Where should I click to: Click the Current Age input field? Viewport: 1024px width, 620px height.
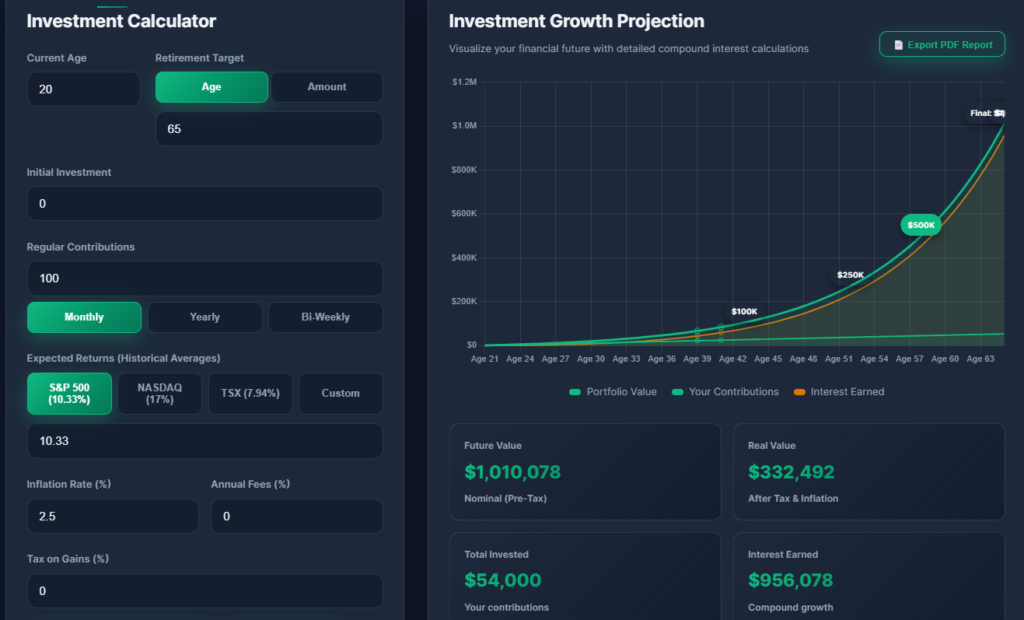click(84, 89)
